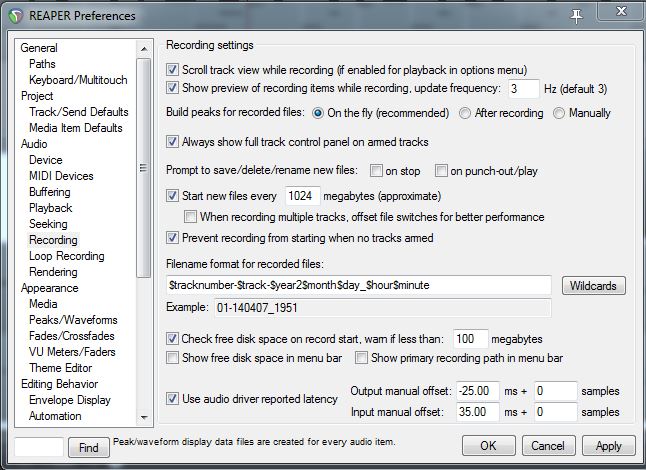
Task: Open Loop Recording preferences page
Action: (67, 256)
